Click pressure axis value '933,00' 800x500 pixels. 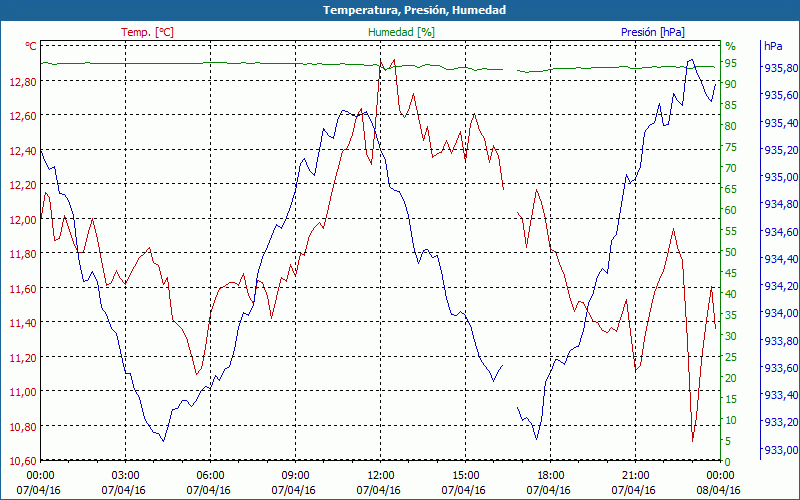781,449
